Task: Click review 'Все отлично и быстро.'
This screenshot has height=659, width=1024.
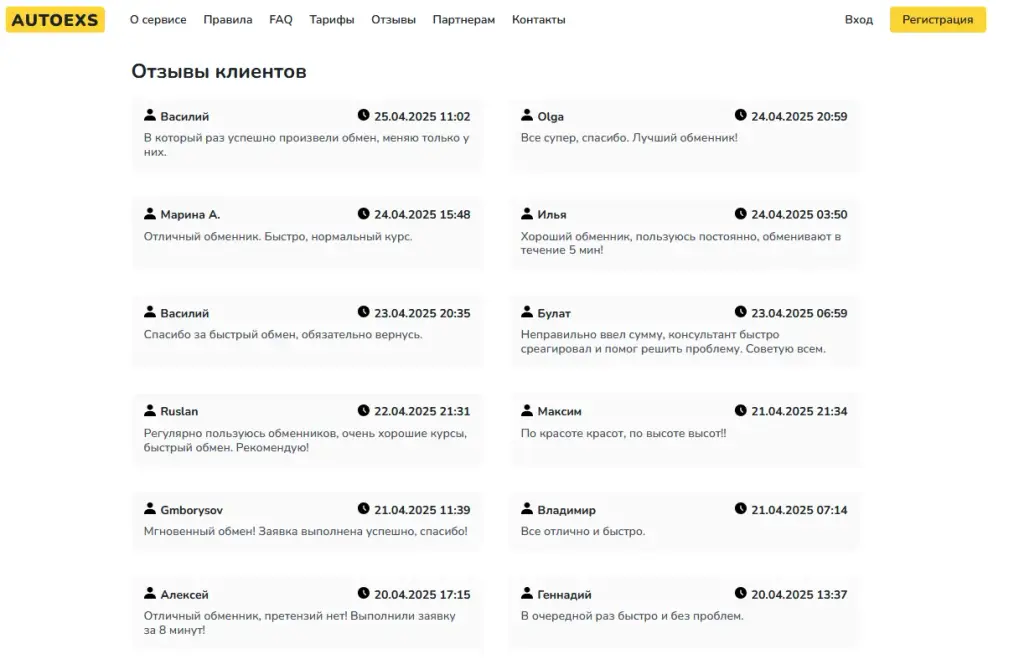Action: [583, 532]
